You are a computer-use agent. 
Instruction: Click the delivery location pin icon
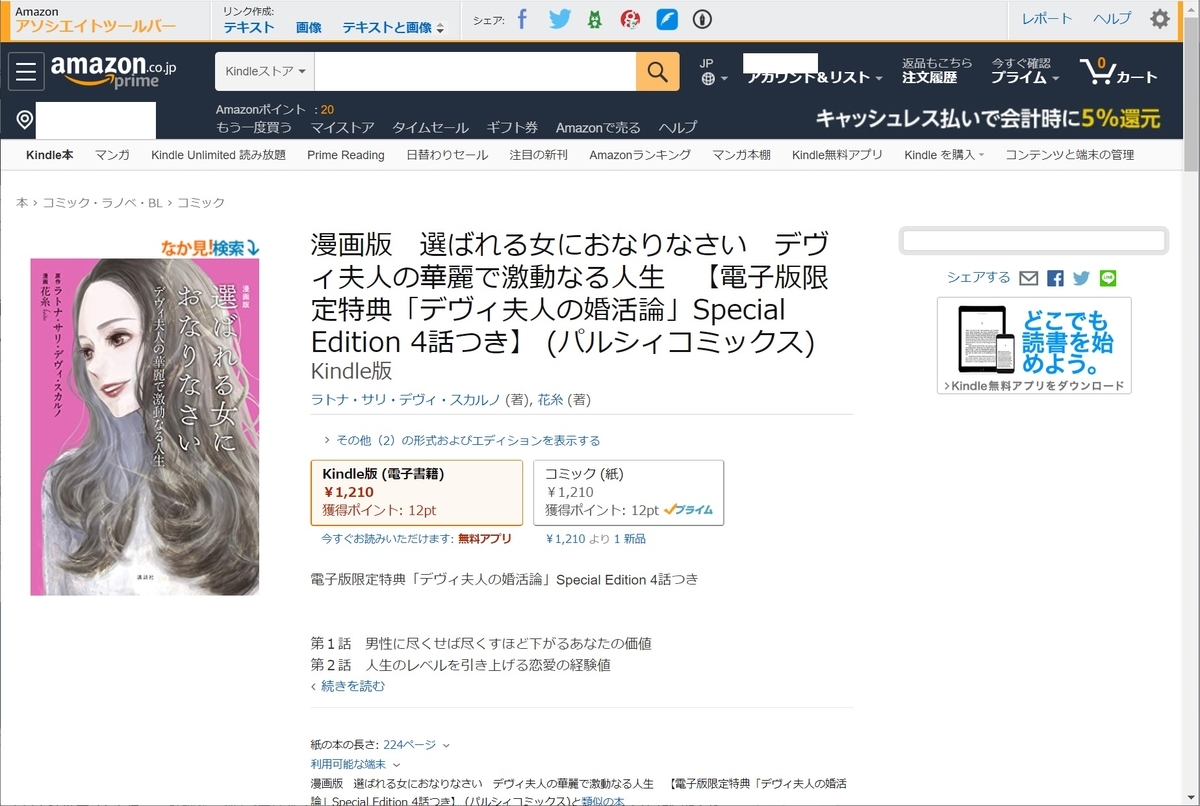25,121
